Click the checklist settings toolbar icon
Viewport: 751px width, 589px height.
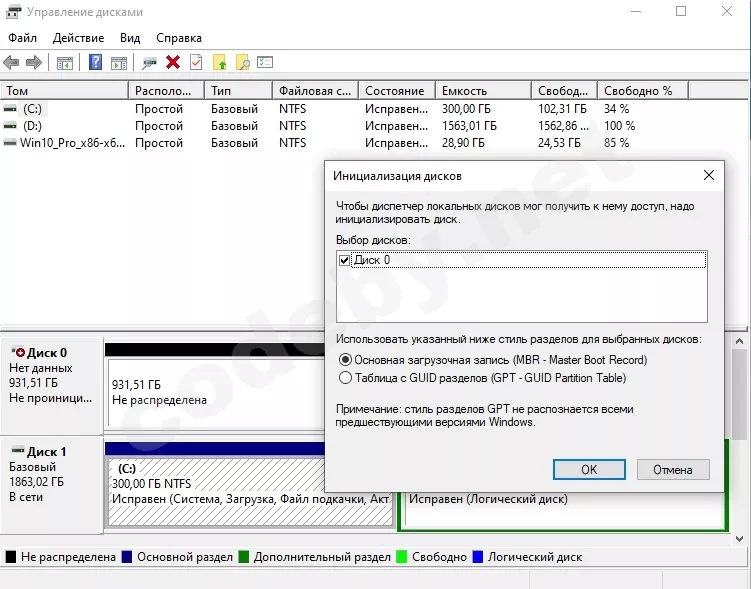[x=265, y=62]
